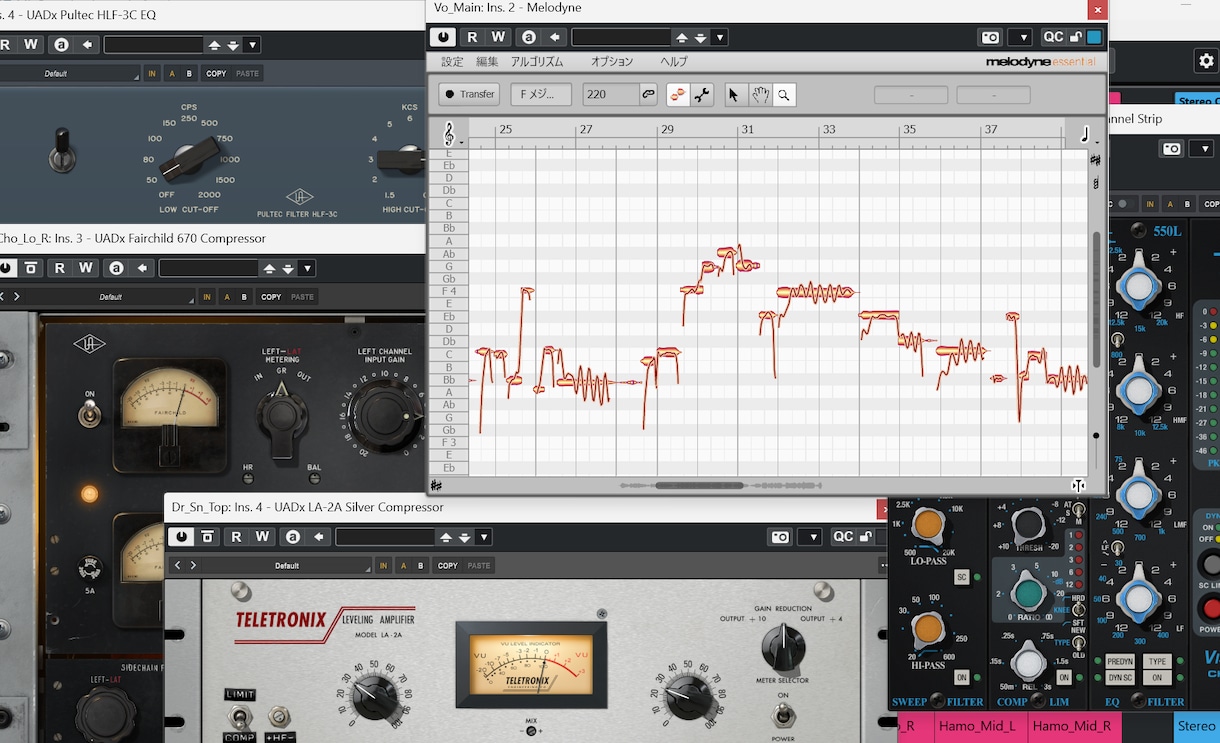Click the Transfer button in Melodyne
This screenshot has width=1220, height=743.
click(470, 94)
